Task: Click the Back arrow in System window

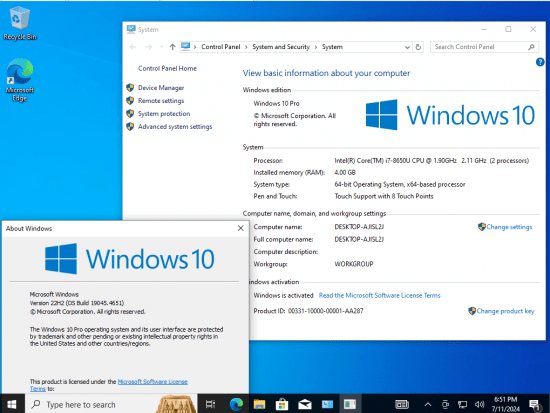Action: click(133, 47)
